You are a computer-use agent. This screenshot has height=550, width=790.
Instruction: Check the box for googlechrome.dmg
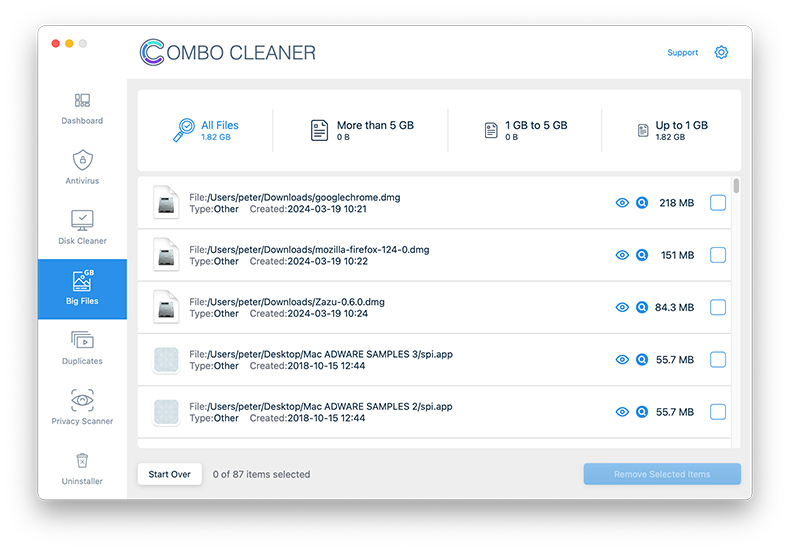point(718,203)
